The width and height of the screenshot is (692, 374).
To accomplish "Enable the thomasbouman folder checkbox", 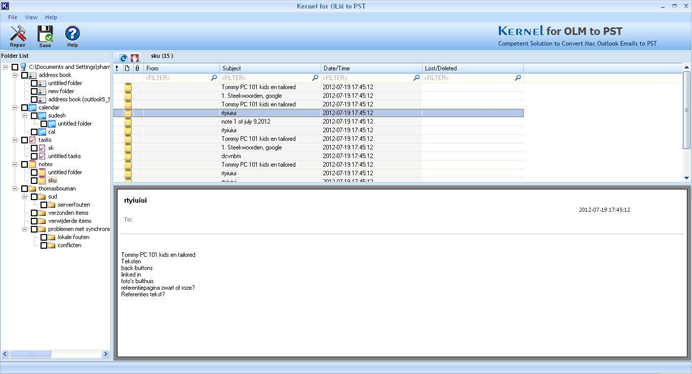I will coord(25,189).
